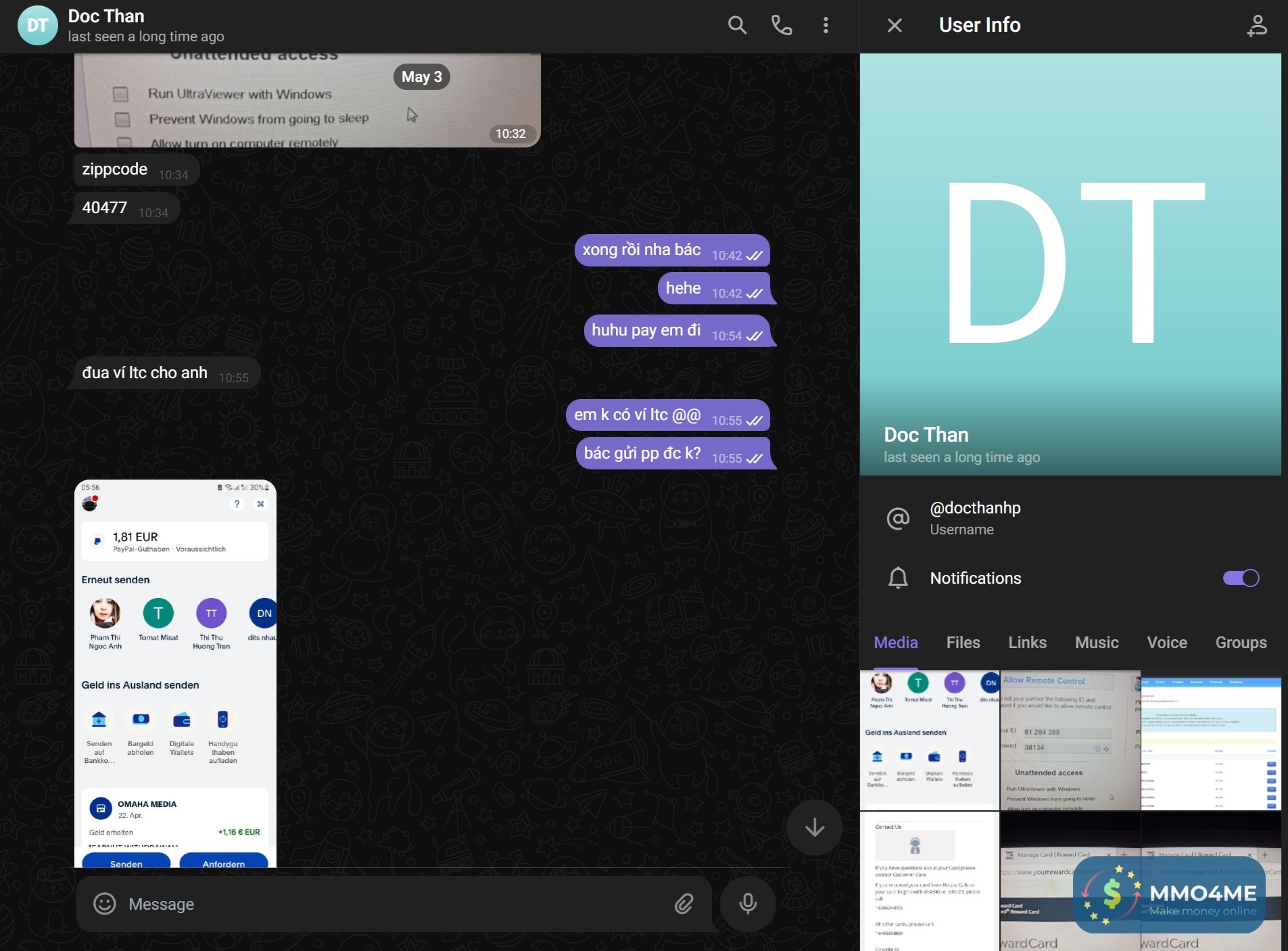The image size is (1288, 951).
Task: Open the blue table webpage media thumbnail
Action: [x=1211, y=740]
